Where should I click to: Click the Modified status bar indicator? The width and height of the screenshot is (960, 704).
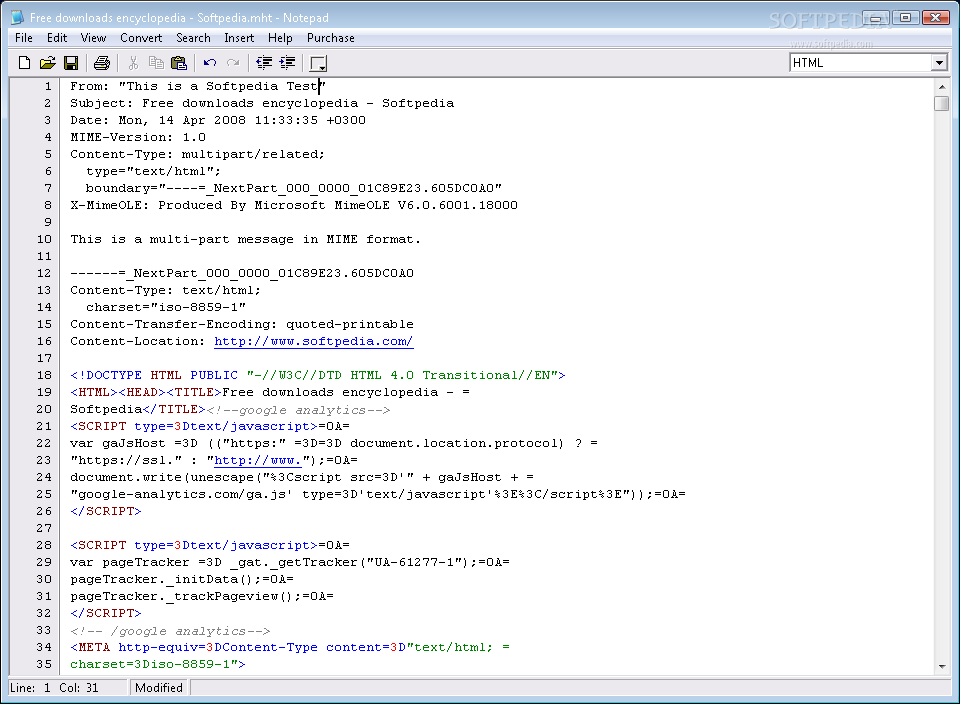159,687
